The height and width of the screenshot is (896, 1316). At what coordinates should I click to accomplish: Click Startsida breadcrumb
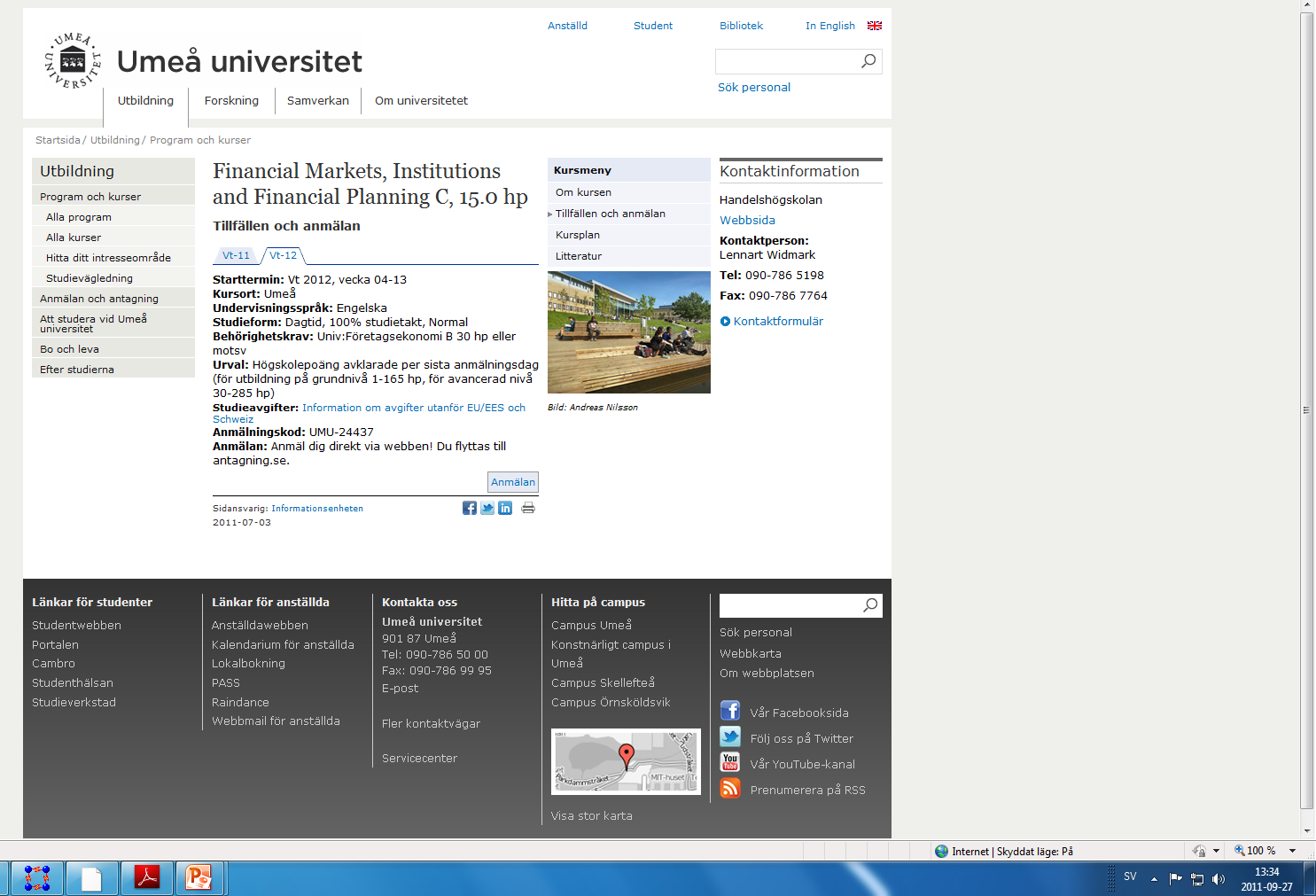58,140
